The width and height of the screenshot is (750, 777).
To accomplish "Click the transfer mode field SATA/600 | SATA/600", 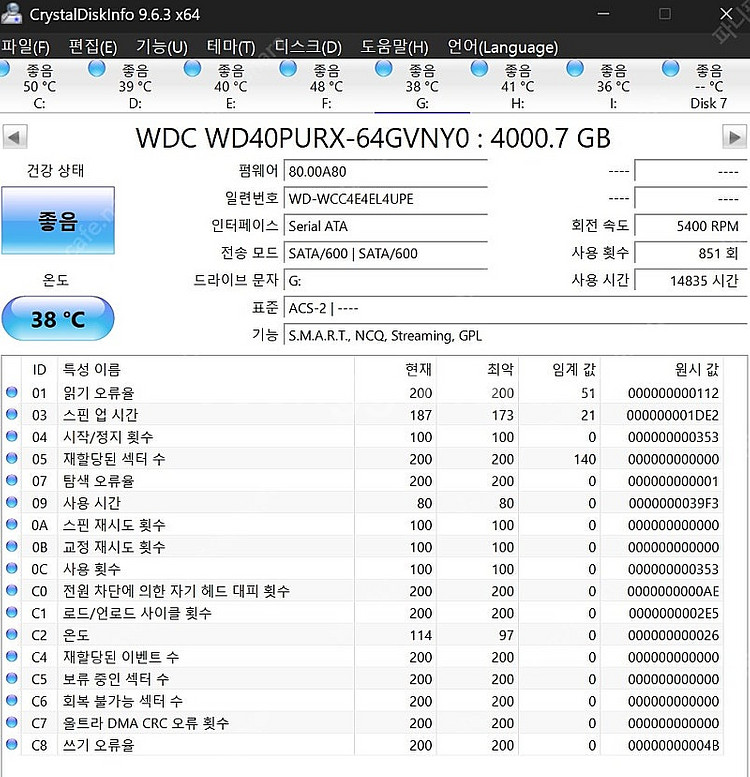I will coord(385,253).
